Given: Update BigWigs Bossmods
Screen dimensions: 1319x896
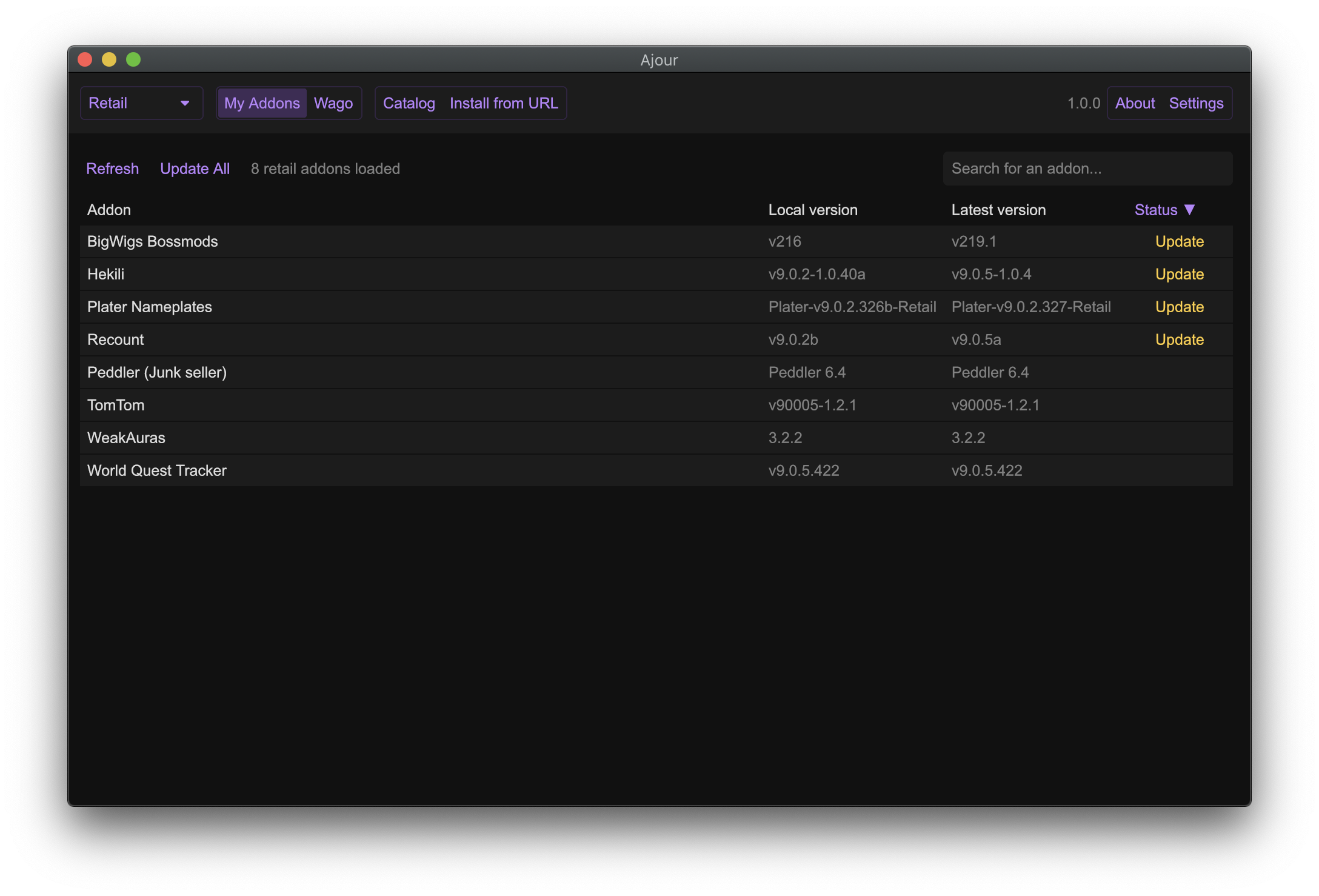Looking at the screenshot, I should (1179, 241).
